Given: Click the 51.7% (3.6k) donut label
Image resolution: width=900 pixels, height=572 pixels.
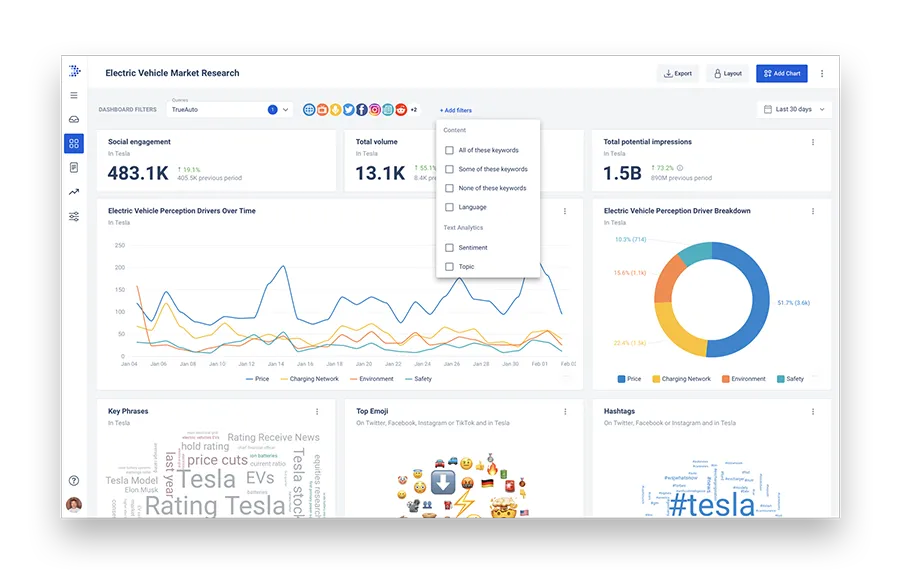Looking at the screenshot, I should [793, 303].
